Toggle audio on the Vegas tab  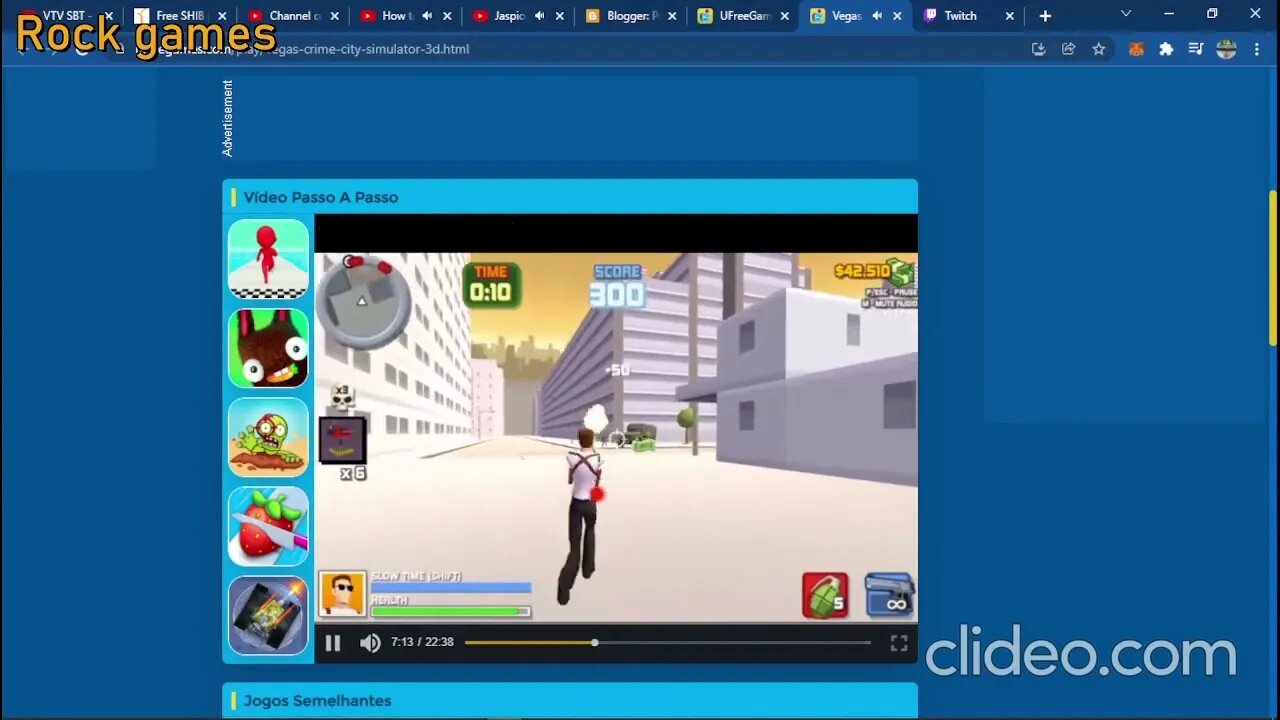(877, 16)
